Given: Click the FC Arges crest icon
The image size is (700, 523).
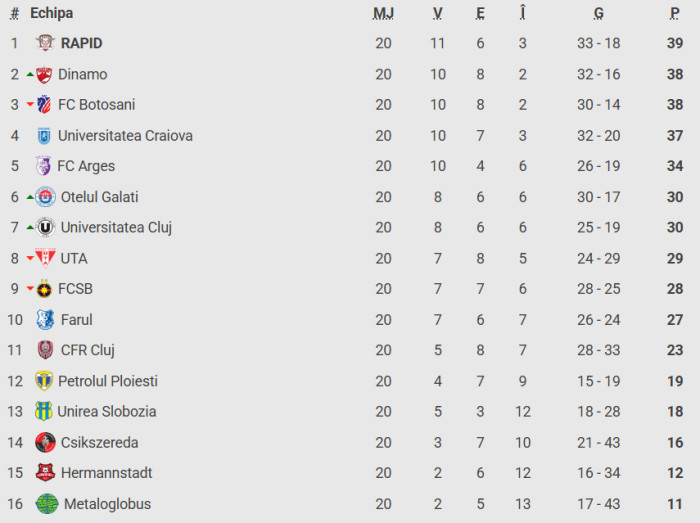Looking at the screenshot, I should pos(44,166).
